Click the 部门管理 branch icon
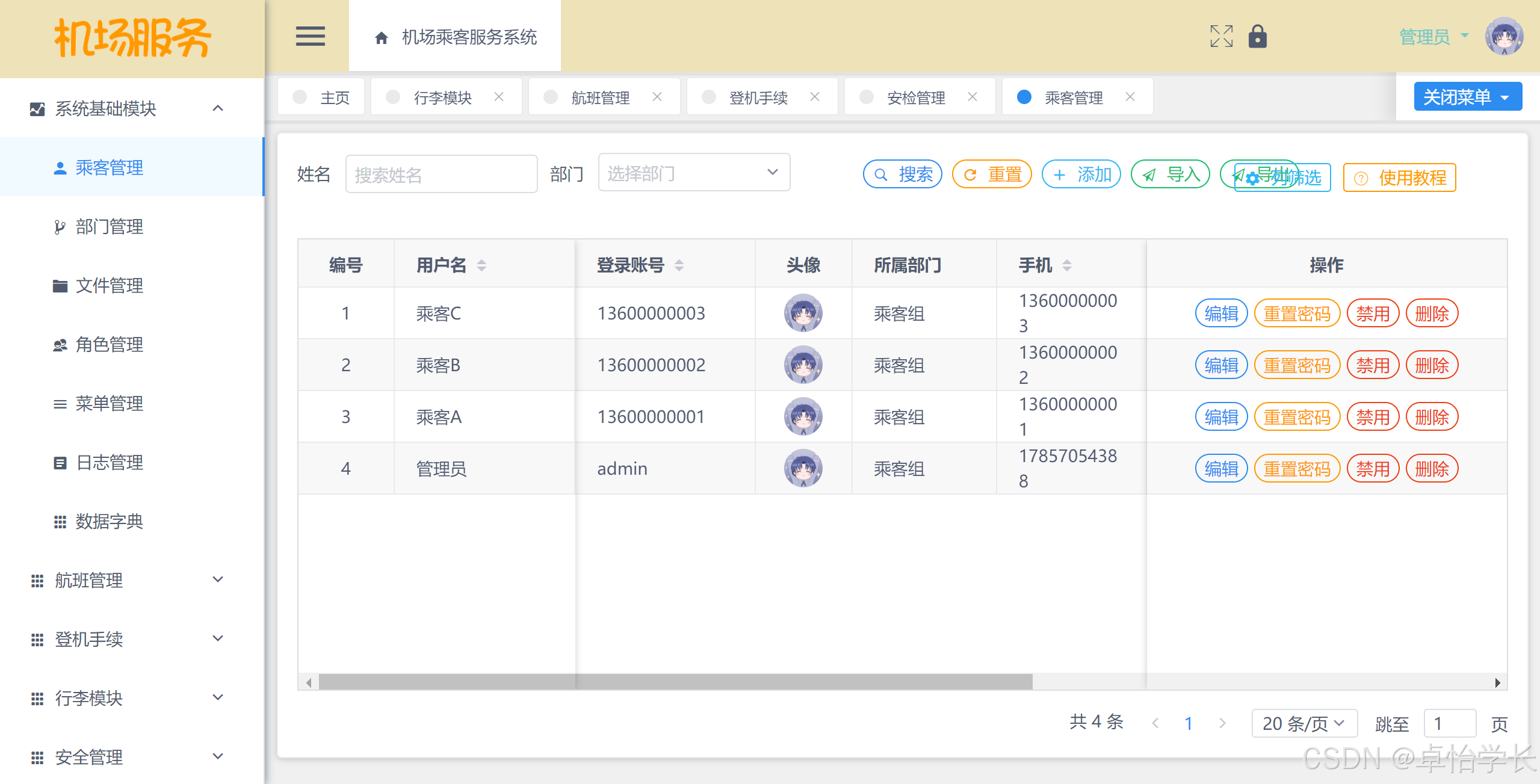Screen dimensions: 1540x784 pos(60,227)
